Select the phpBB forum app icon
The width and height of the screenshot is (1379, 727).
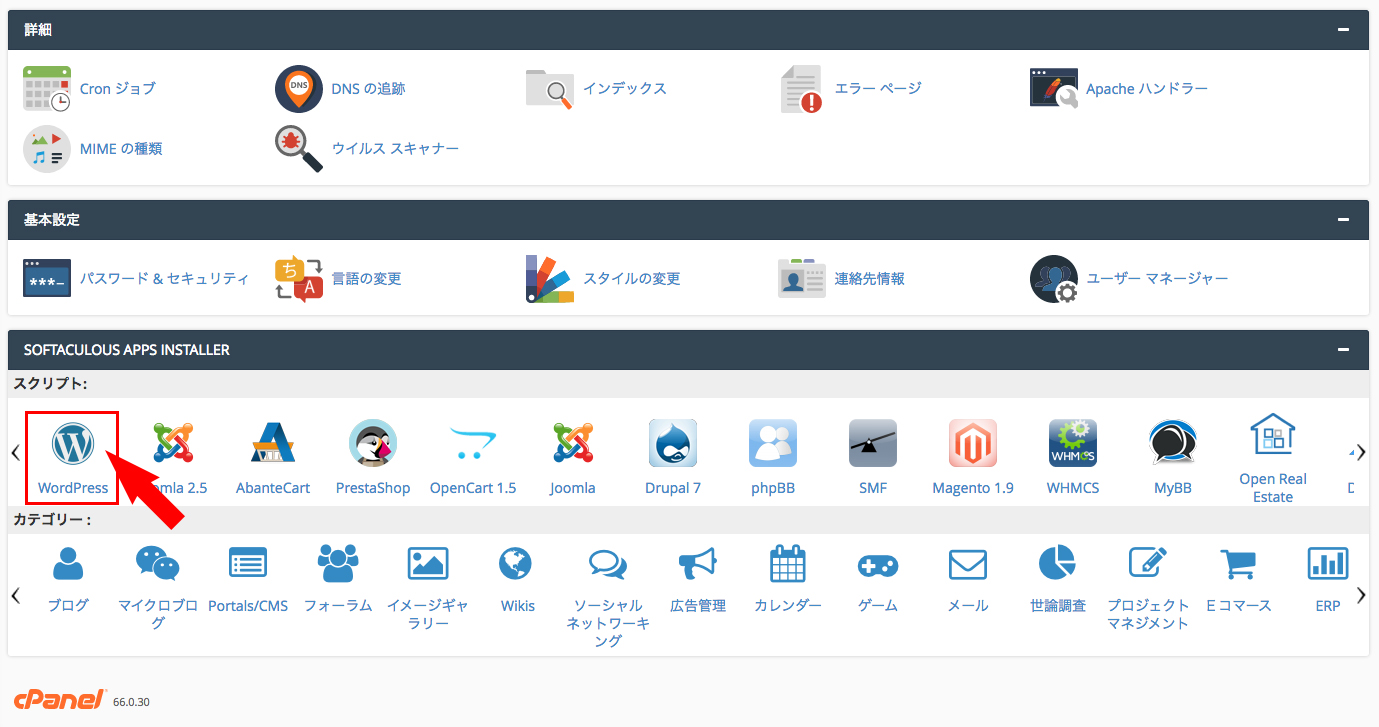(772, 443)
